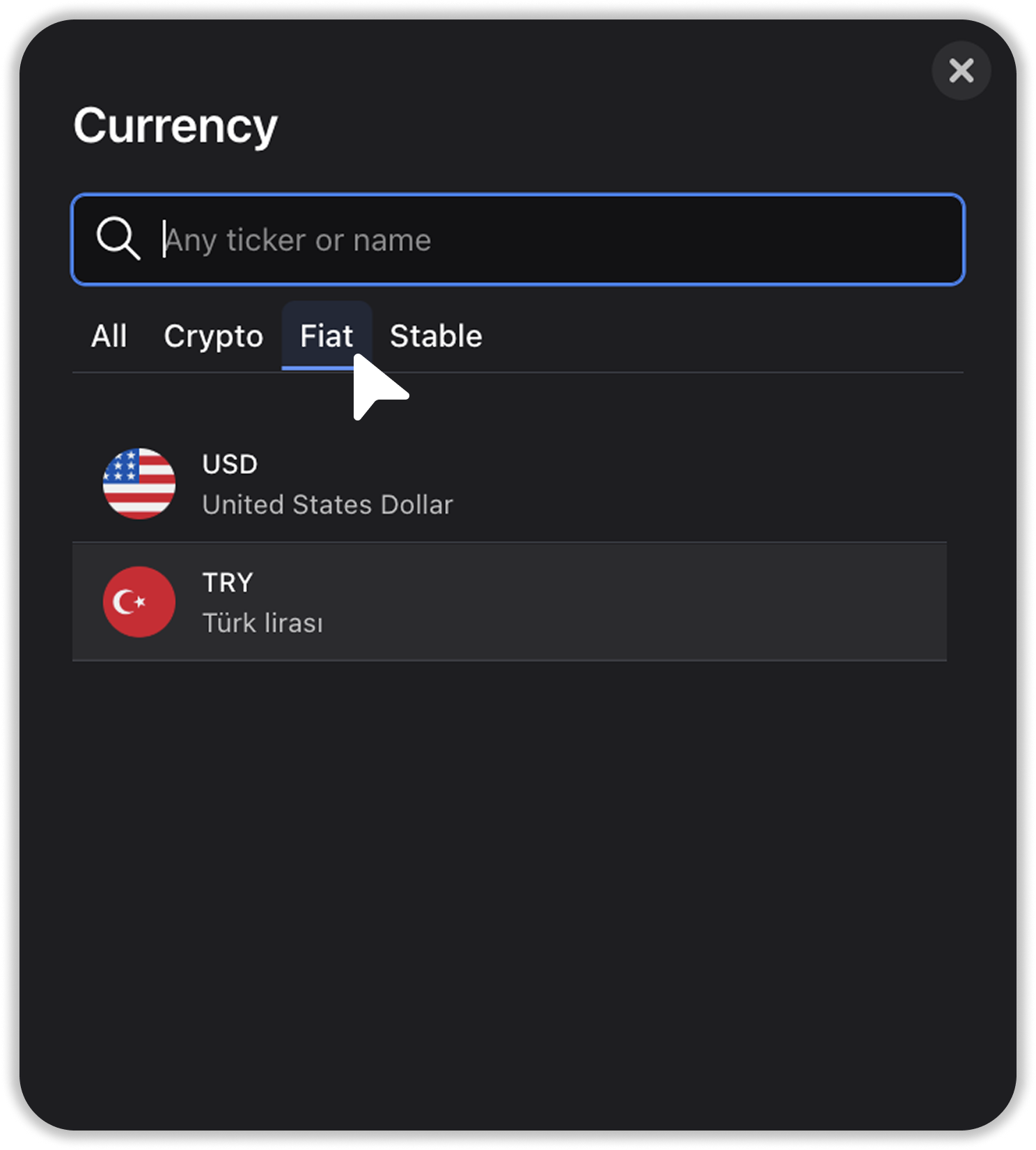Select the Fiat tab
Viewport: 1036px width, 1150px height.
pos(327,336)
